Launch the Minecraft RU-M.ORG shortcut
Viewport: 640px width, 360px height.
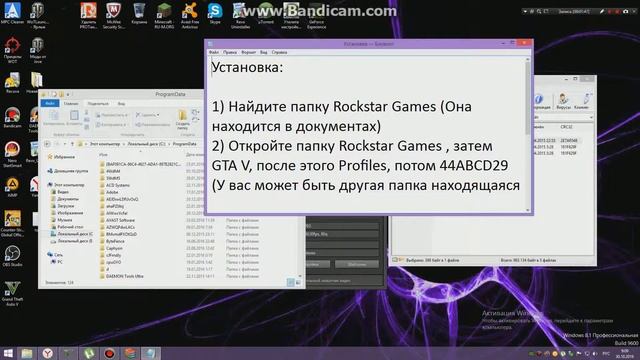(x=164, y=16)
